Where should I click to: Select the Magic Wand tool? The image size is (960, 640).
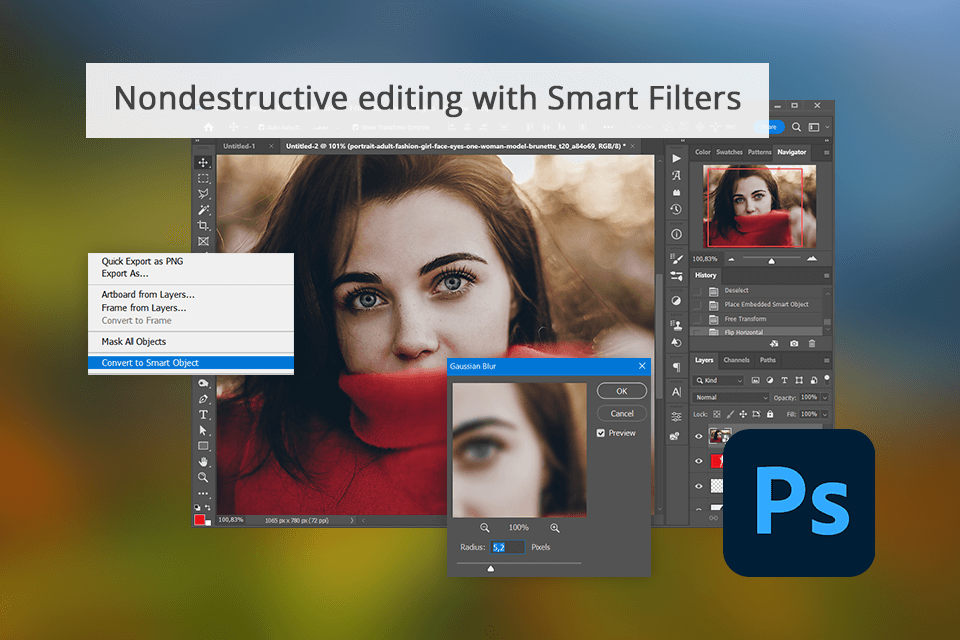[203, 210]
